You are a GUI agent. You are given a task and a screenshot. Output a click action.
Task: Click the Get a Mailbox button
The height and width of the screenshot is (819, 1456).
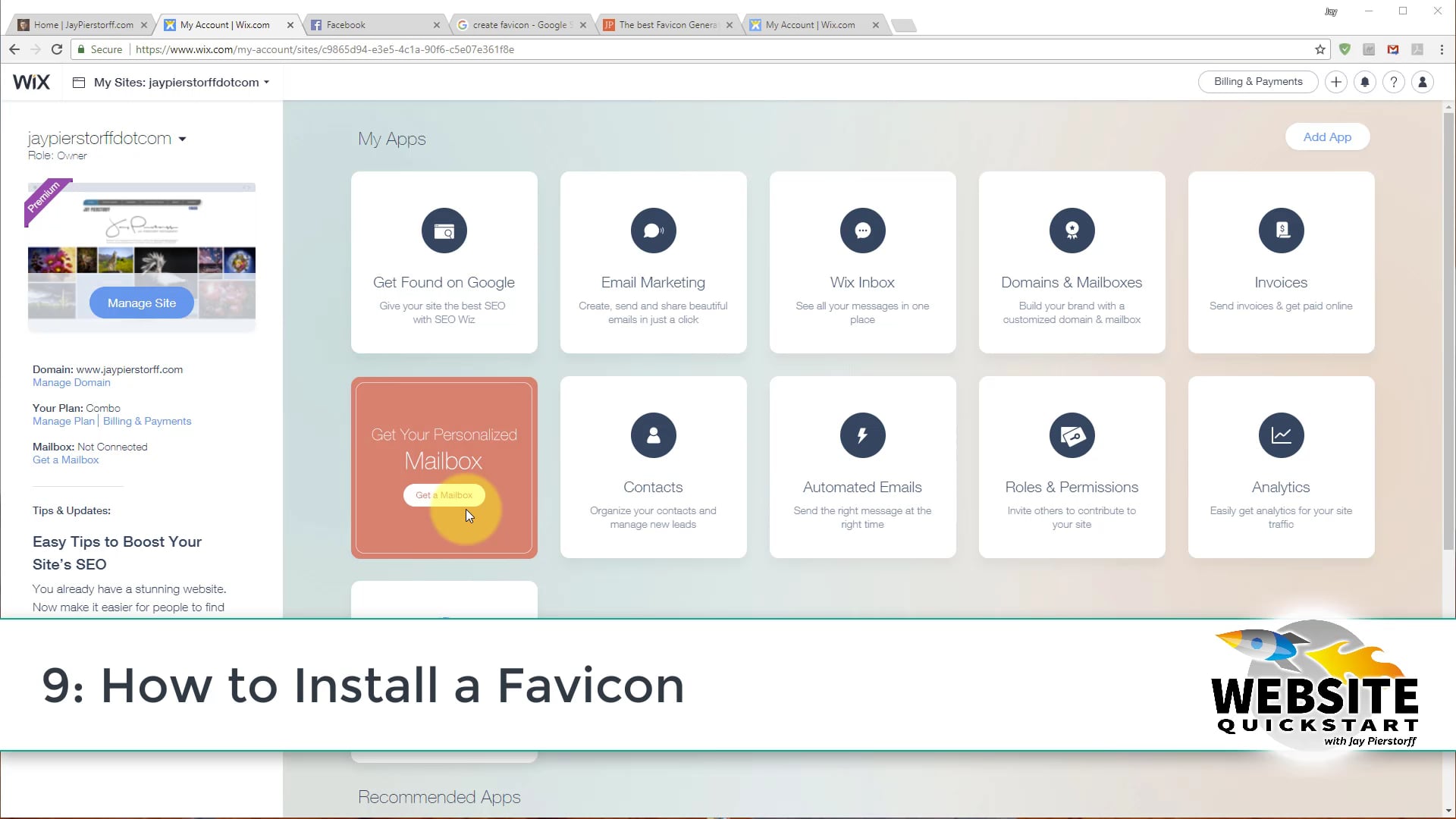click(444, 494)
